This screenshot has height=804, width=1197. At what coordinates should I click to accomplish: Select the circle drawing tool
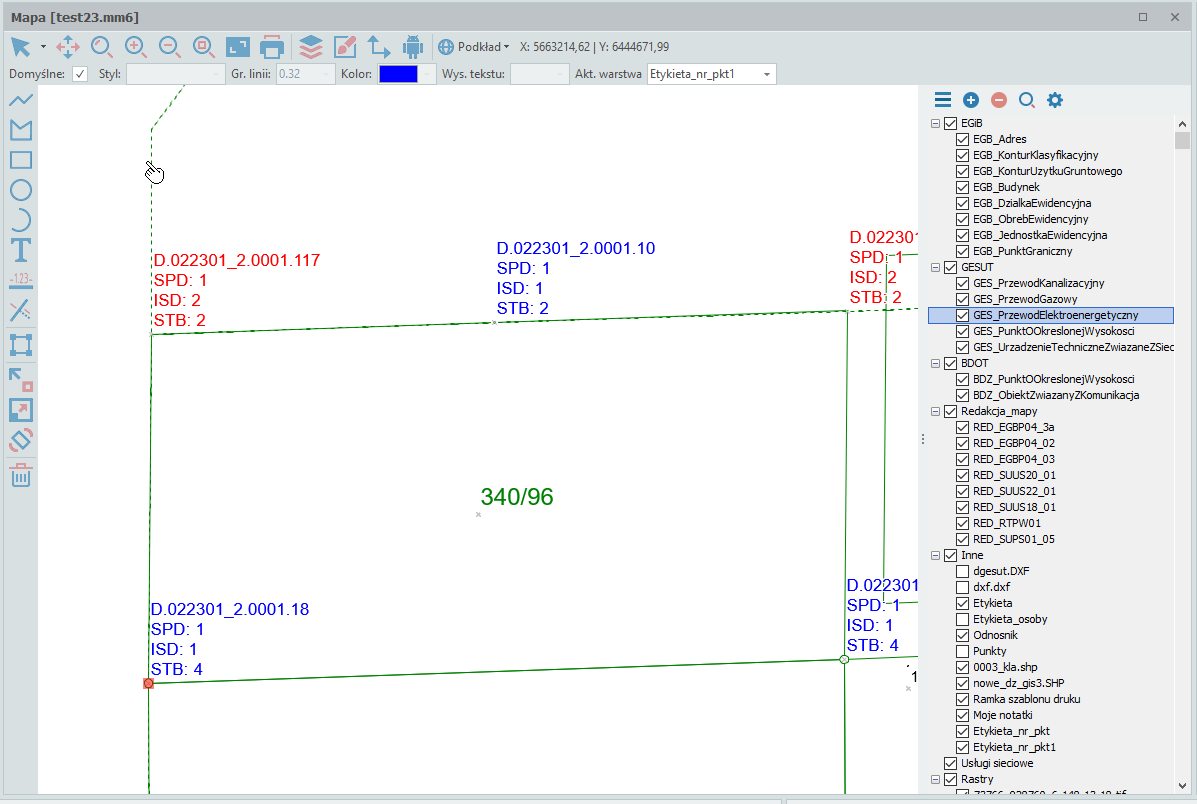point(21,190)
